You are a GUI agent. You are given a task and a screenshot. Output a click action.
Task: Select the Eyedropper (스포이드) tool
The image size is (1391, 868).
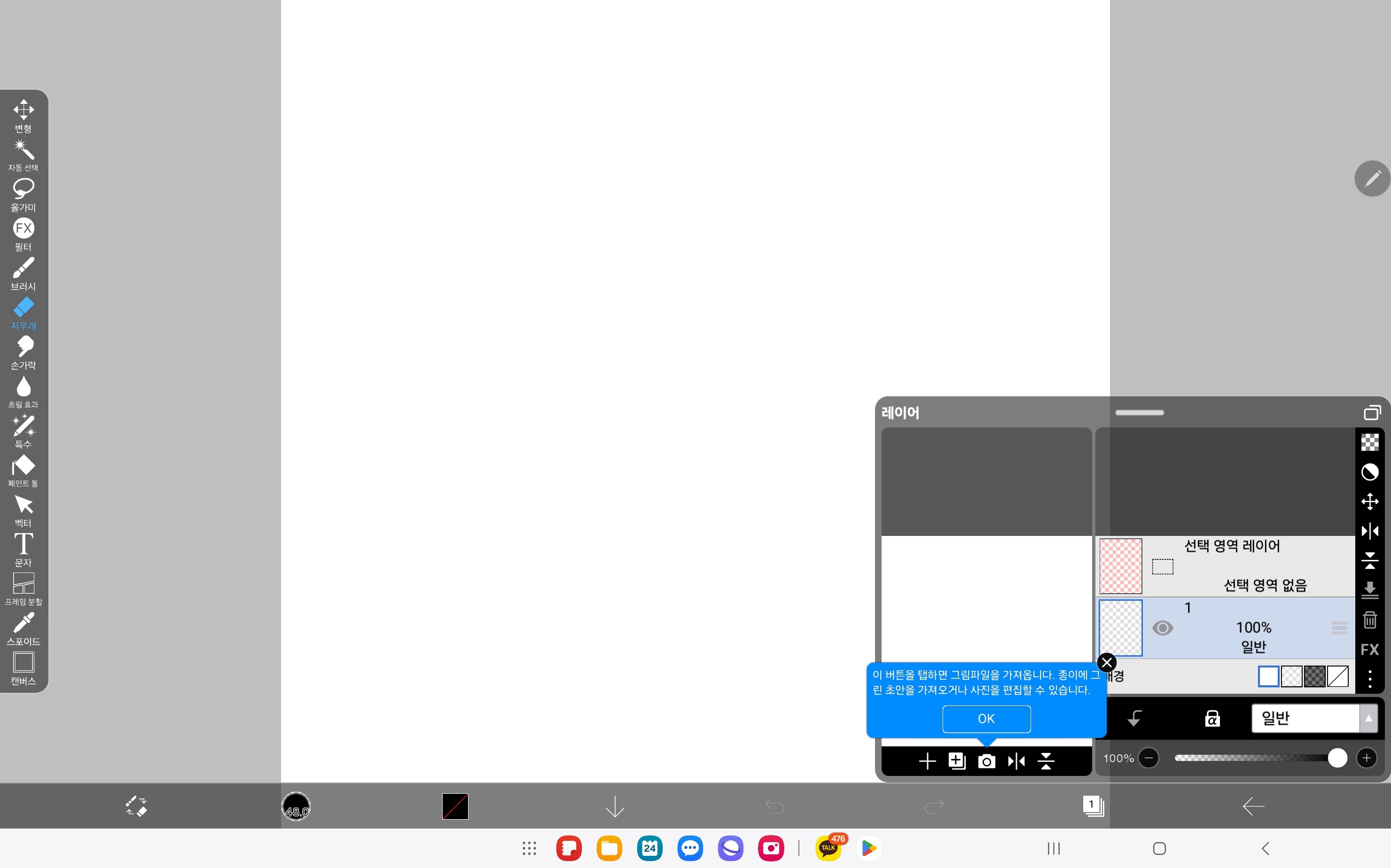pyautogui.click(x=23, y=628)
